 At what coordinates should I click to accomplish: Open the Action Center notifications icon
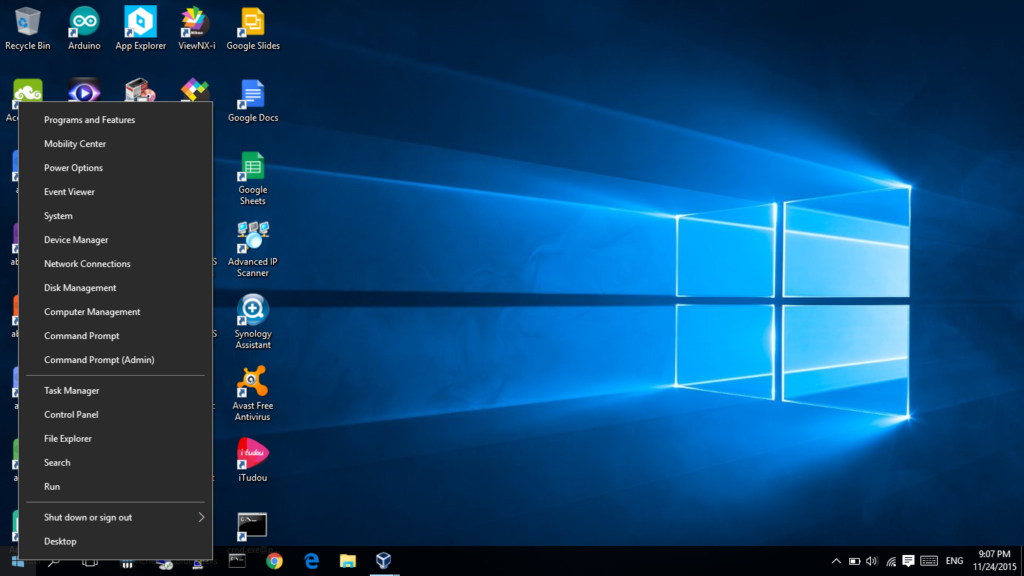click(x=908, y=561)
